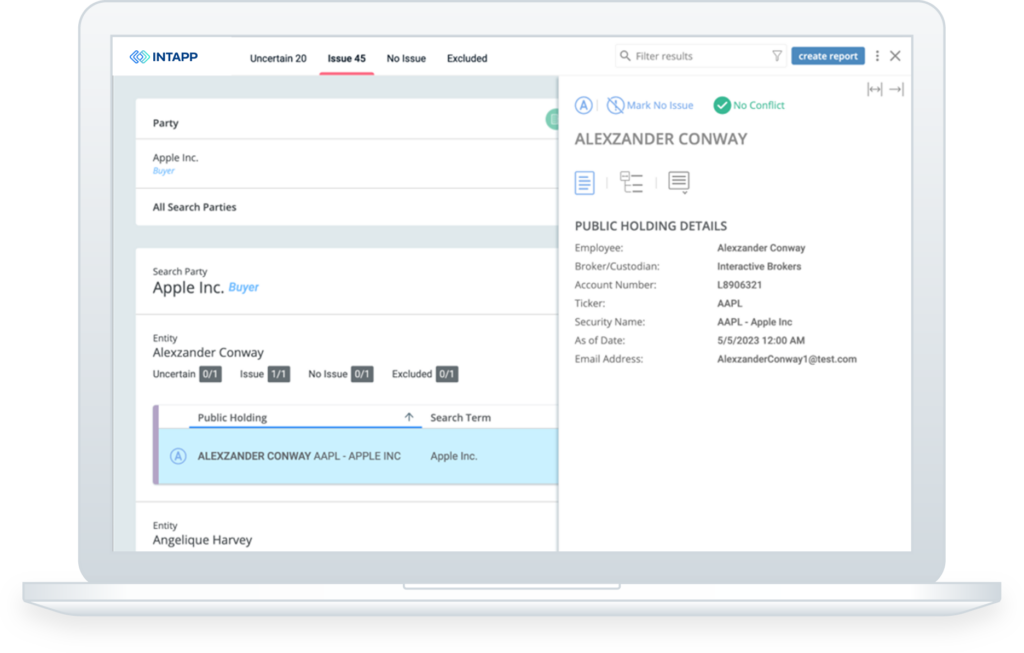Click the Apple Inc. search term cell

tap(454, 456)
